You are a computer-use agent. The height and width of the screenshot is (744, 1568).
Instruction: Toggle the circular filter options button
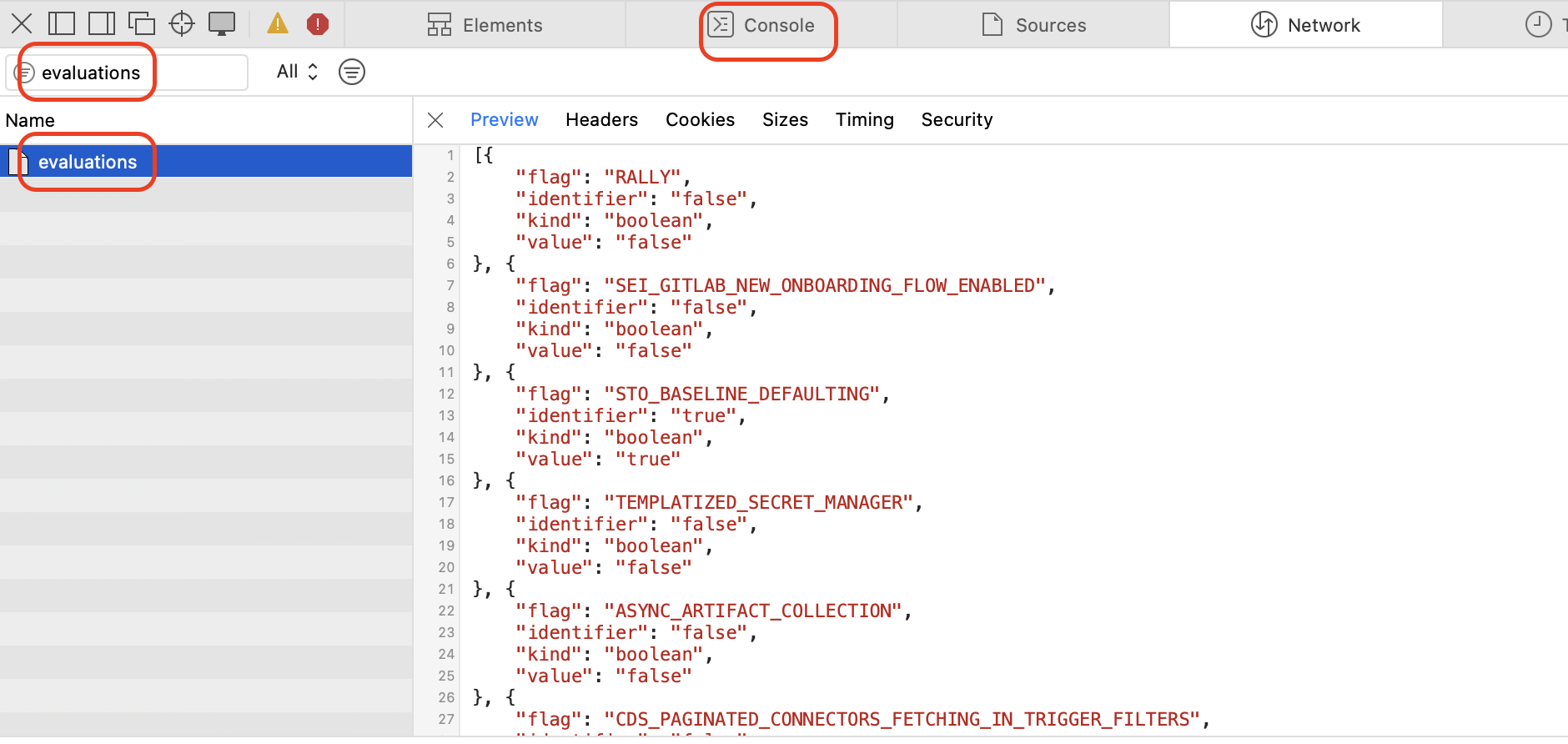tap(352, 72)
